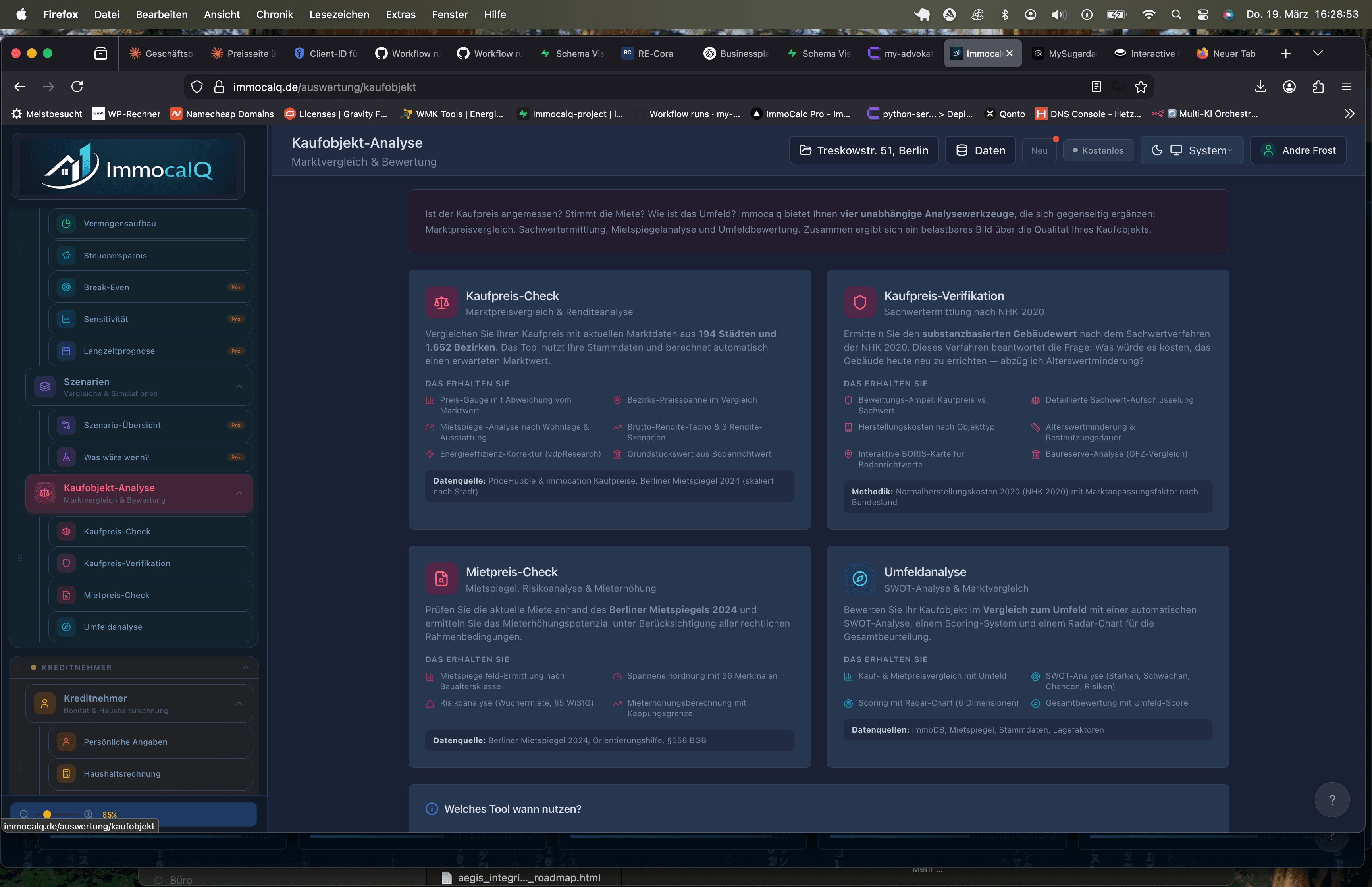Select the 'Was wäre wenn?' sidebar item

pos(151,457)
